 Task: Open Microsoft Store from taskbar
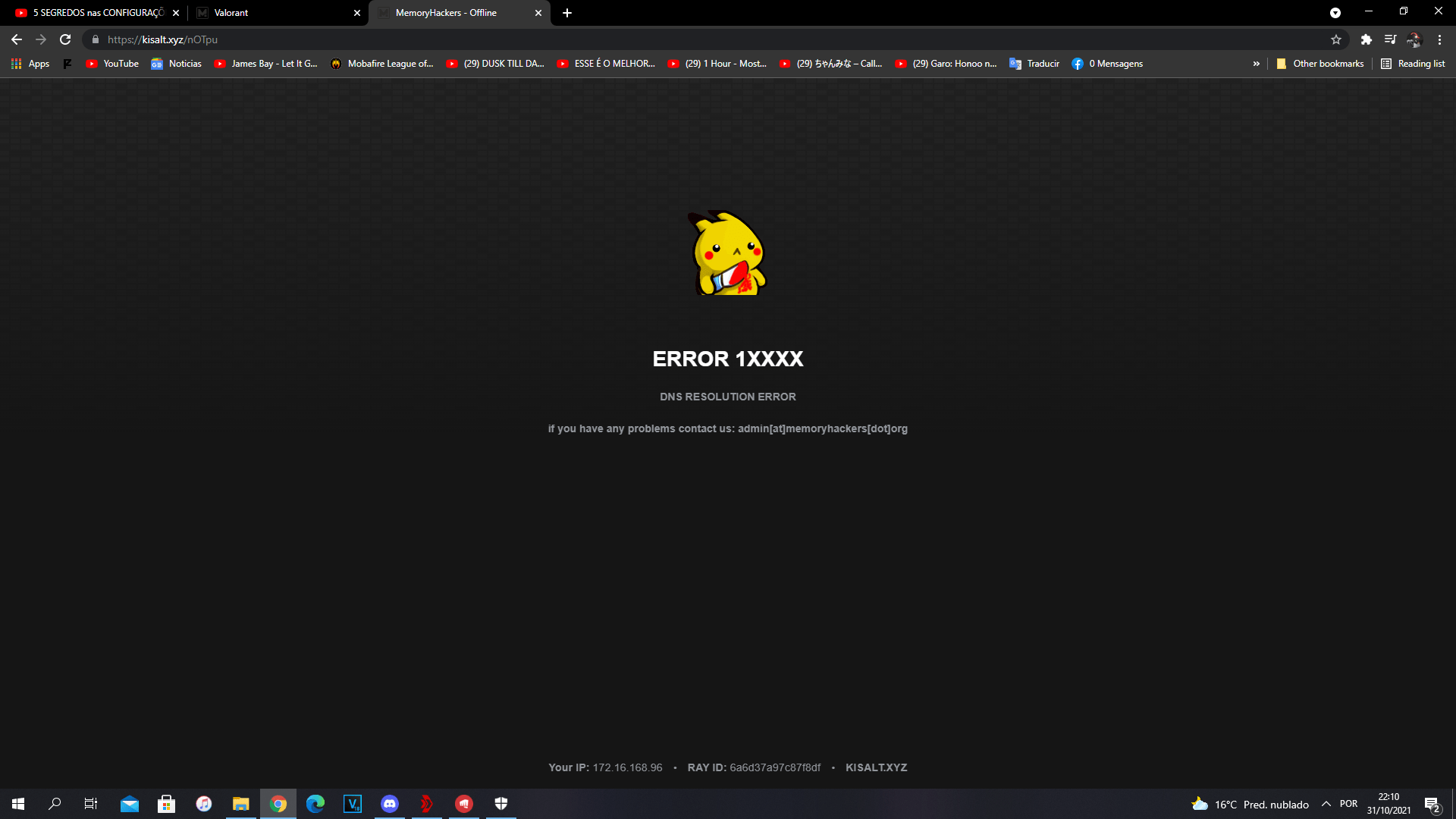pyautogui.click(x=166, y=804)
